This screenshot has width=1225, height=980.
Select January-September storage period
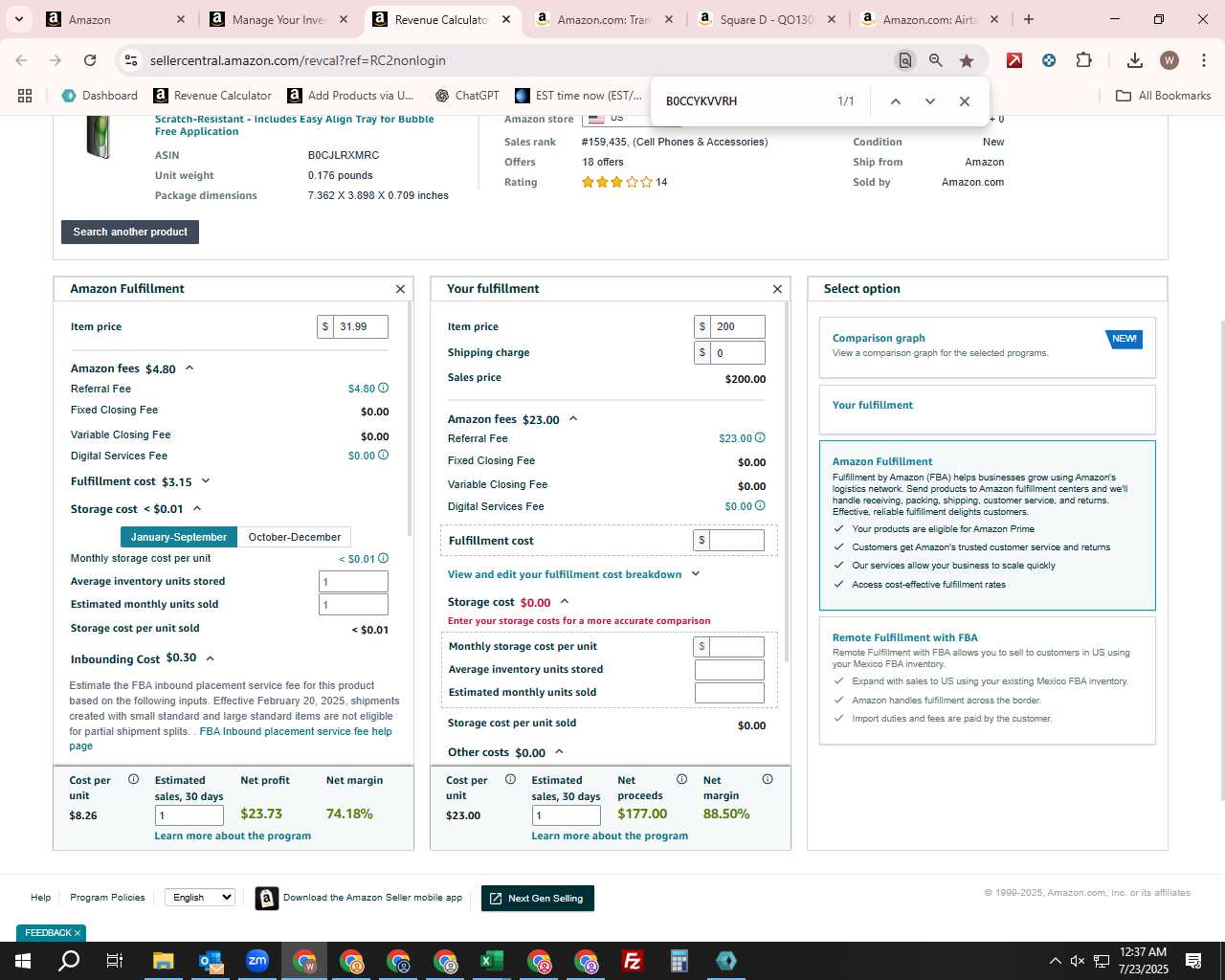(179, 537)
